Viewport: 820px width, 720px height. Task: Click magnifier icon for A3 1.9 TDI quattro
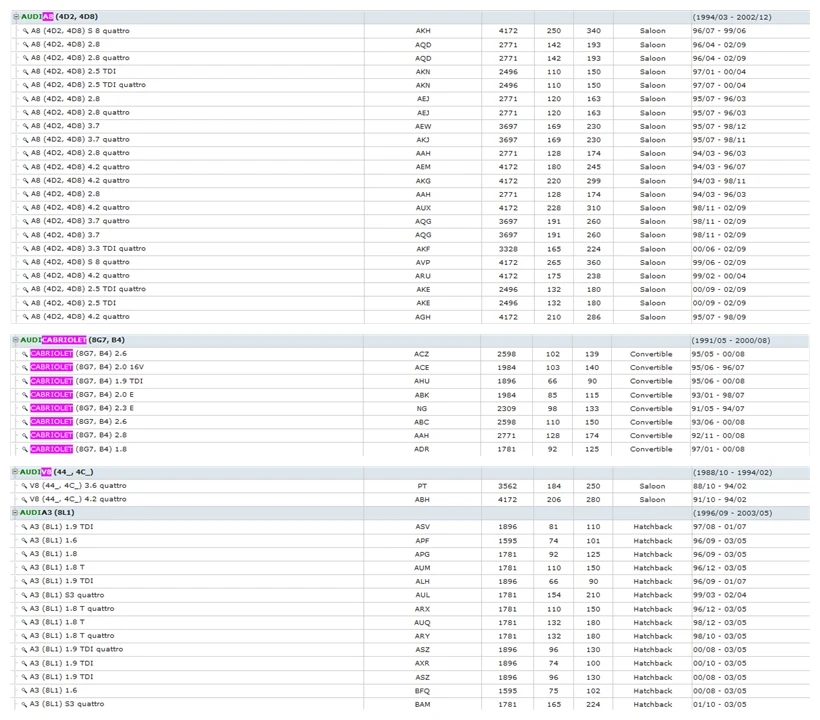[x=24, y=649]
